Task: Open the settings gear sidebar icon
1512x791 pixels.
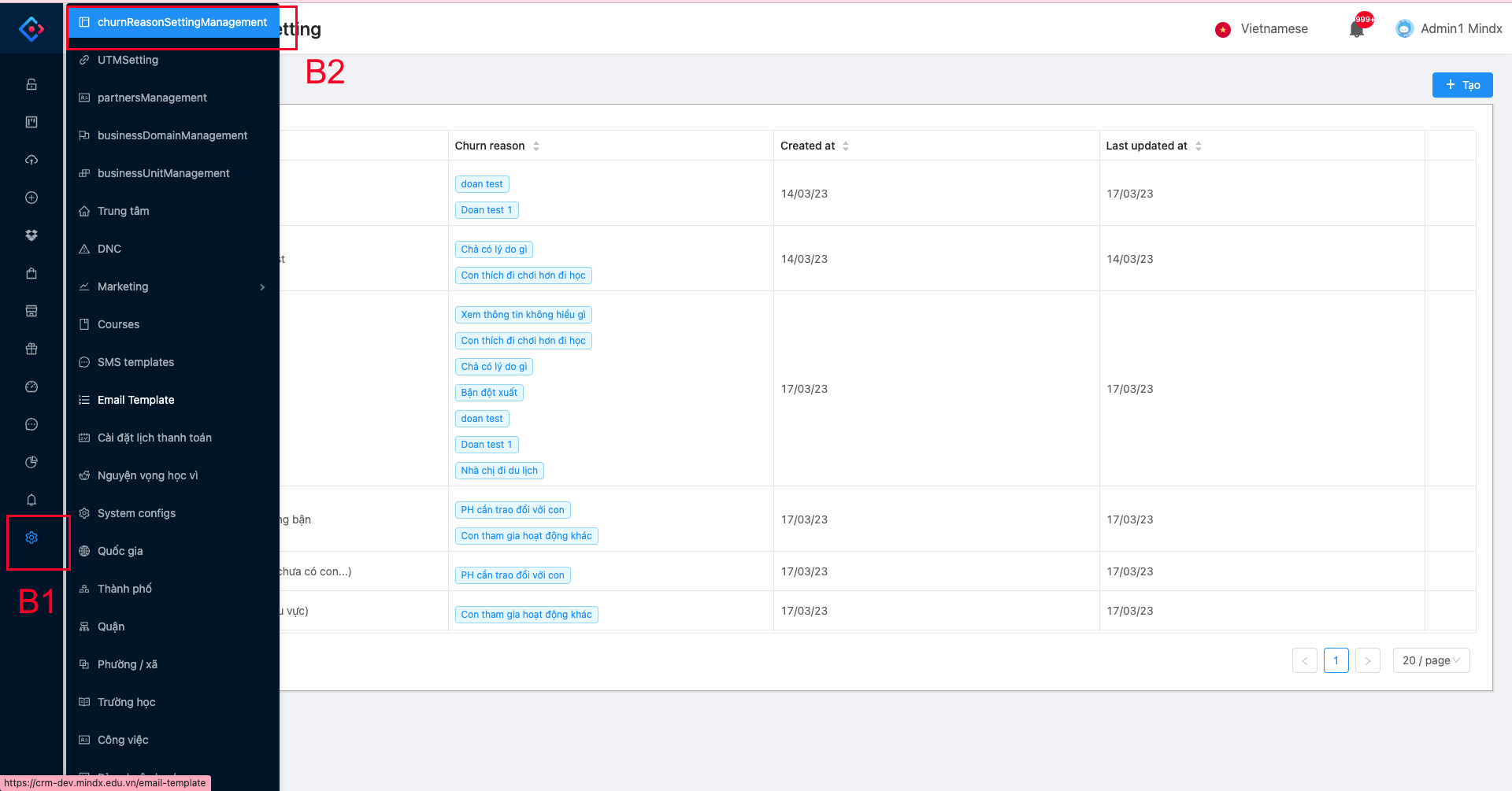Action: (31, 538)
